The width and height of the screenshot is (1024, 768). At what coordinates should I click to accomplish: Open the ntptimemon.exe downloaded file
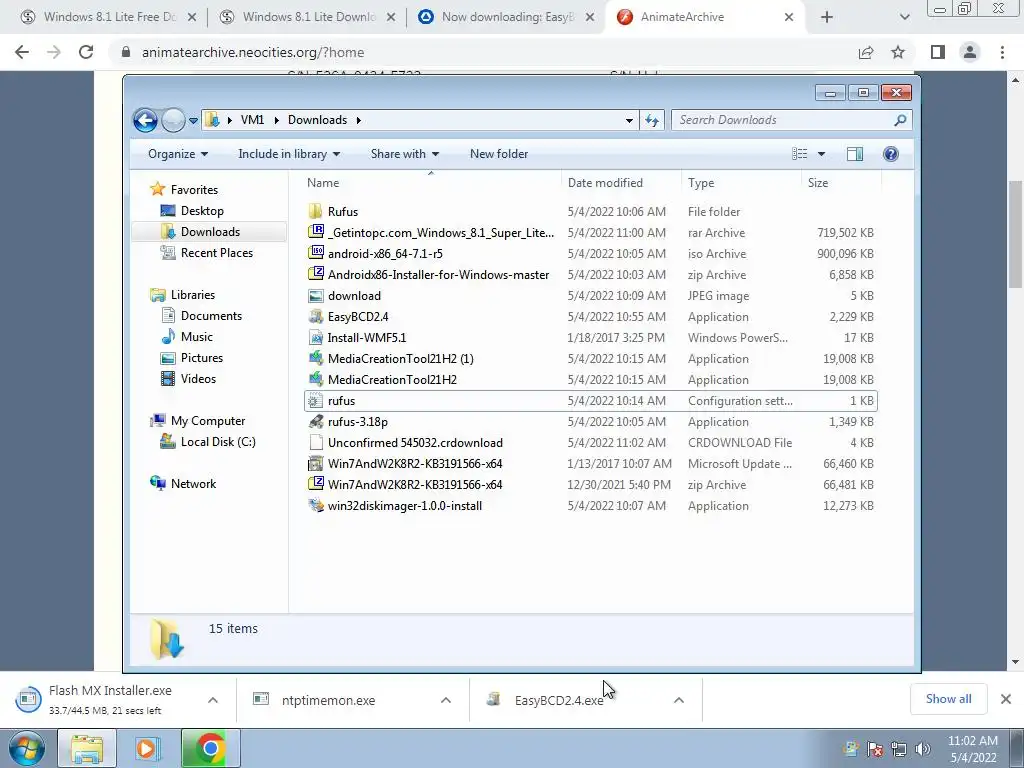coord(328,700)
